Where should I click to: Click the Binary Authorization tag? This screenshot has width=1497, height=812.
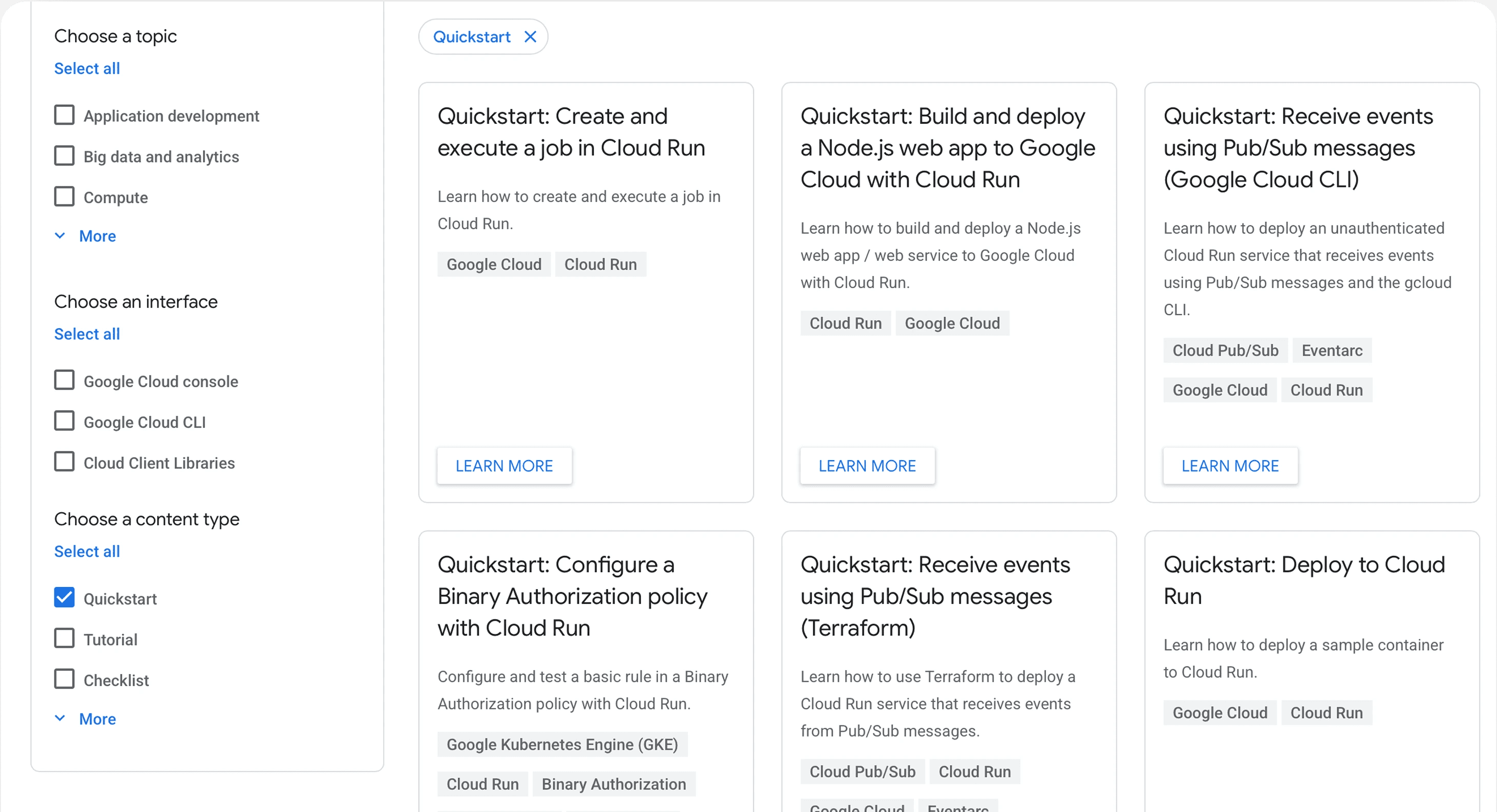click(x=614, y=784)
